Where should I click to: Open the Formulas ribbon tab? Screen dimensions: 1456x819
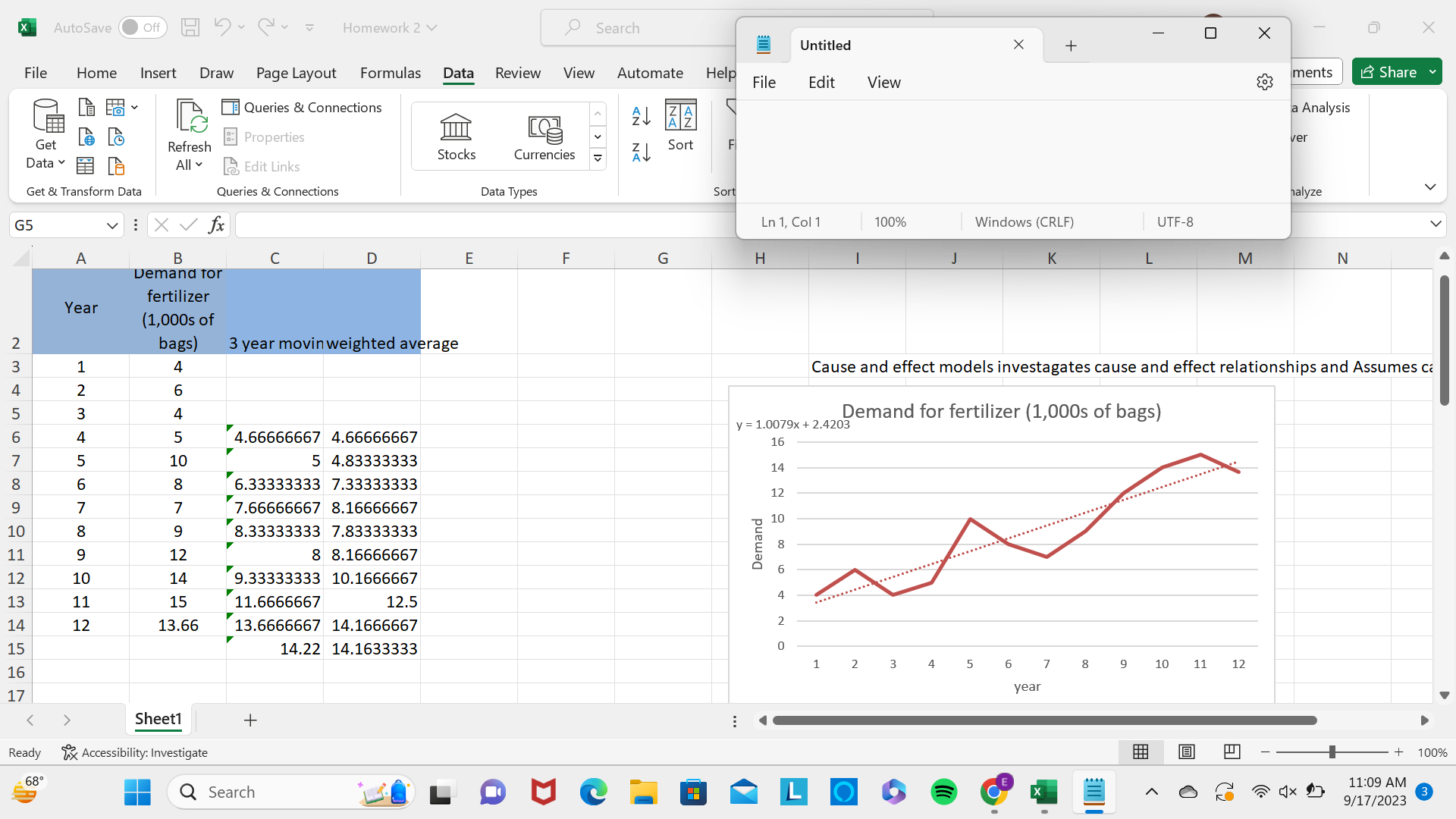[x=390, y=73]
